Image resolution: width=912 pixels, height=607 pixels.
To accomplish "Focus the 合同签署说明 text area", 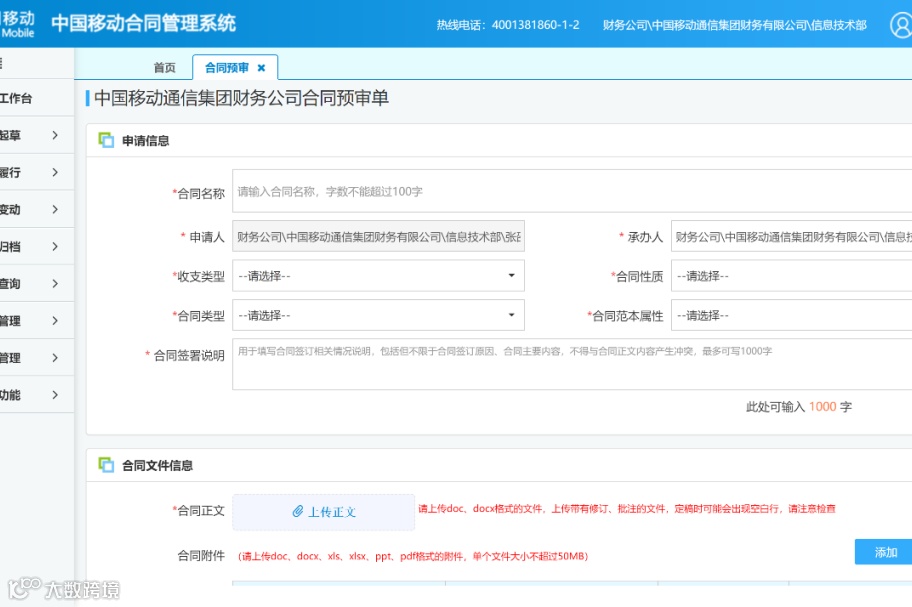I will 572,364.
